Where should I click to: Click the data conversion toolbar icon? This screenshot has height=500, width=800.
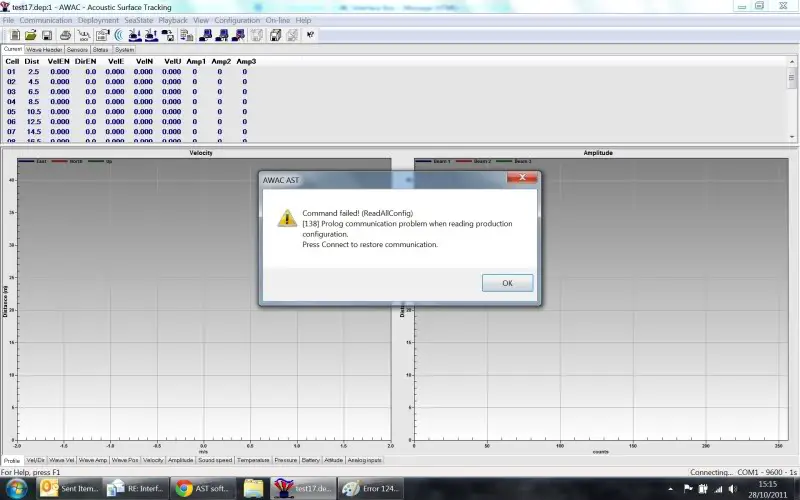[x=187, y=35]
